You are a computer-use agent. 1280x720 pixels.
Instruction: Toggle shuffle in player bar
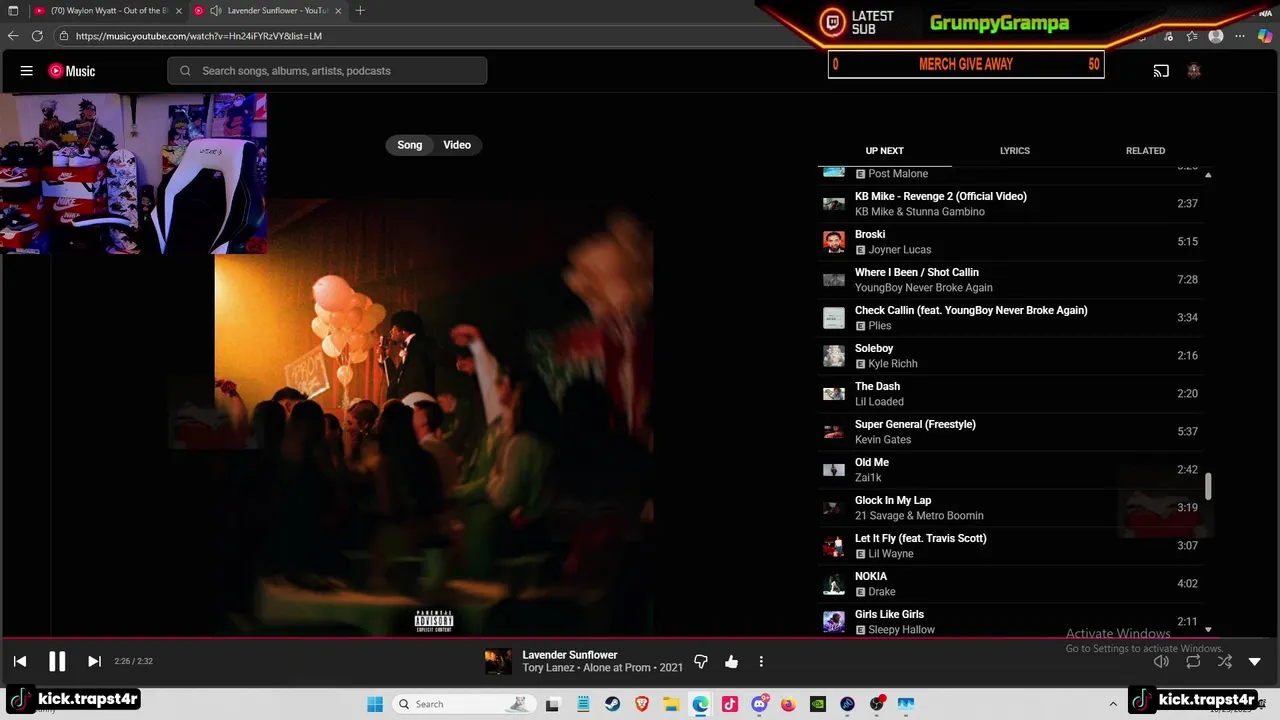[x=1224, y=661]
